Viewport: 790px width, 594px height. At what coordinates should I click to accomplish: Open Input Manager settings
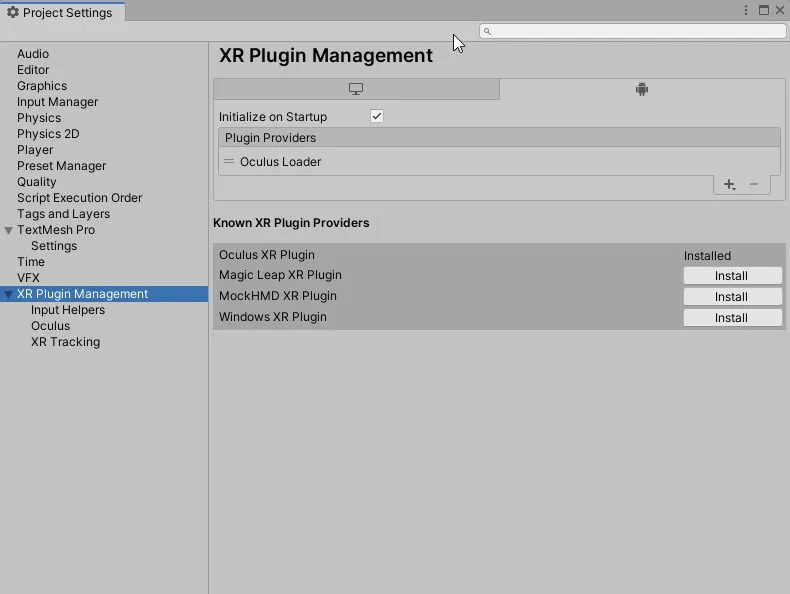(x=57, y=102)
